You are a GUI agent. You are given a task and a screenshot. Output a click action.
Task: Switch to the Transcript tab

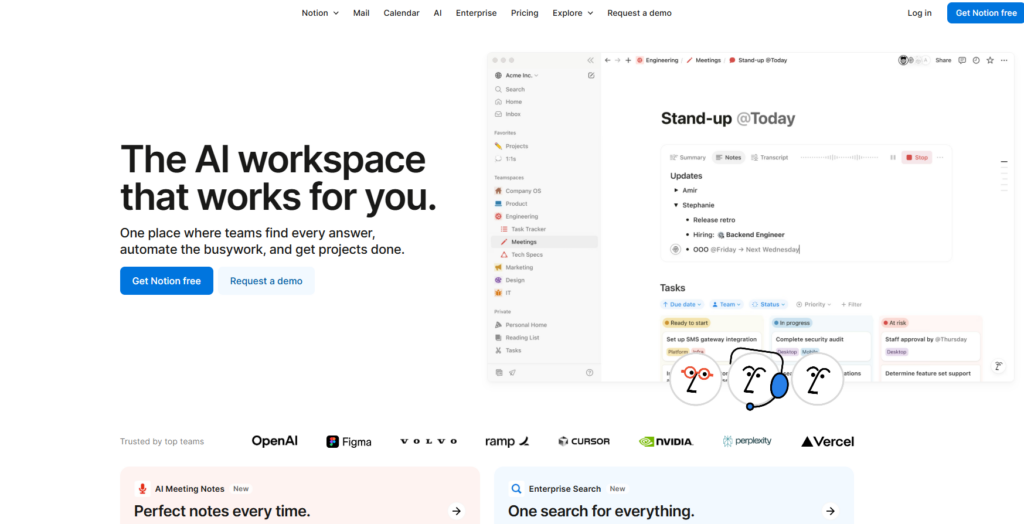(x=768, y=157)
